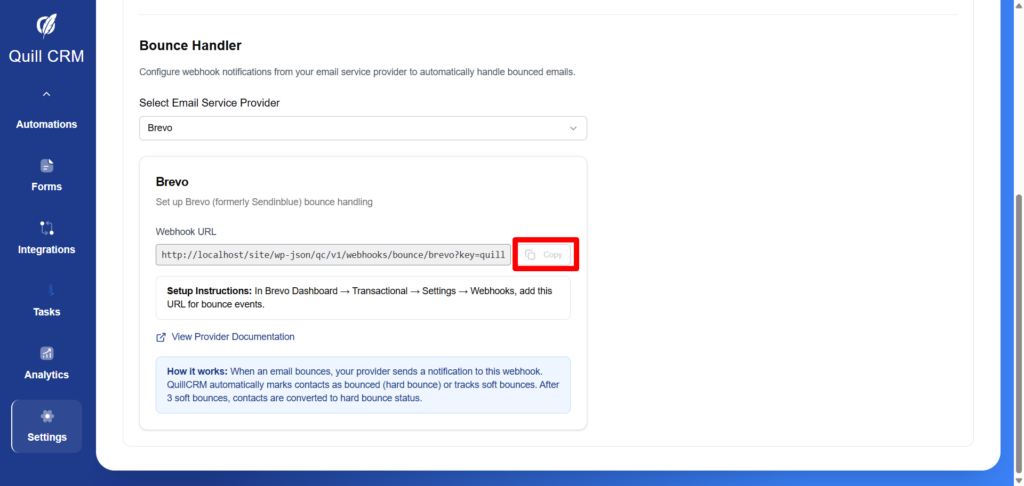Click the external link icon beside documentation
Screen dimensions: 1024x486
click(x=161, y=337)
